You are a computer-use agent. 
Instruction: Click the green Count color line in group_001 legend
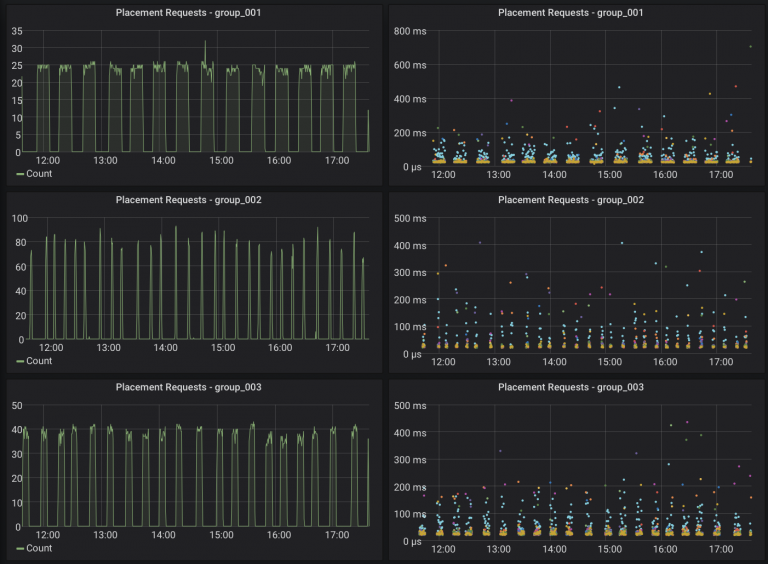tap(20, 174)
